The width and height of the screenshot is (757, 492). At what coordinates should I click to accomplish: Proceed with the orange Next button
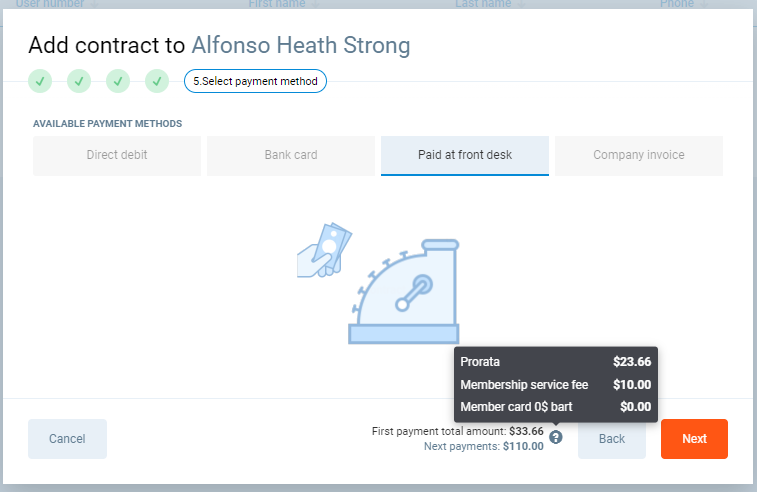click(x=694, y=439)
